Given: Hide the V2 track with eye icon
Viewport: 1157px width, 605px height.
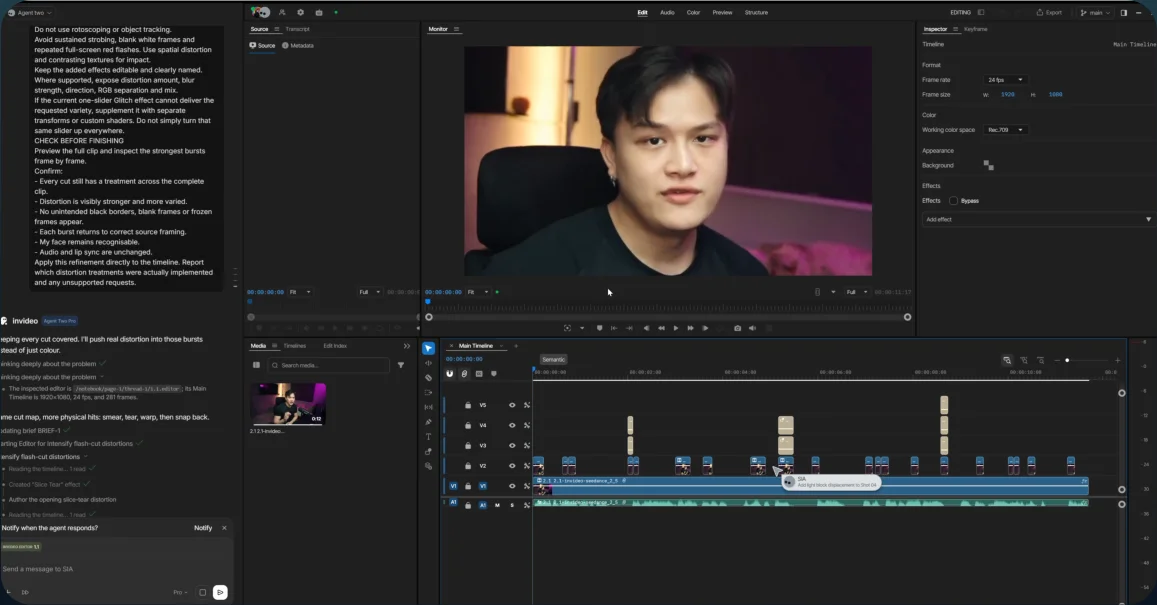Looking at the screenshot, I should coord(512,466).
